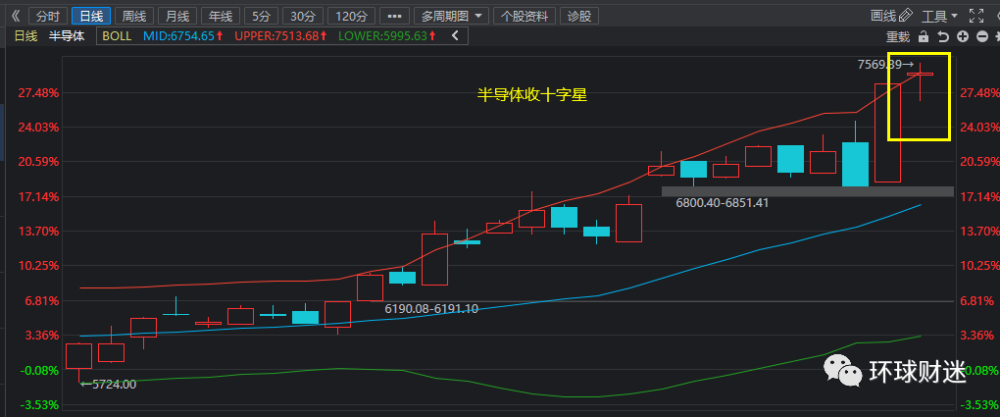Expand the 多周期图 dropdown
The height and width of the screenshot is (417, 1000).
click(x=452, y=16)
